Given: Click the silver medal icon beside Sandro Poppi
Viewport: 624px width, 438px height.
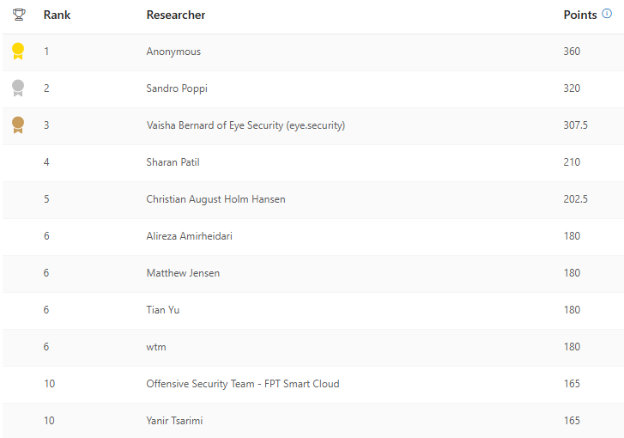Looking at the screenshot, I should 18,88.
